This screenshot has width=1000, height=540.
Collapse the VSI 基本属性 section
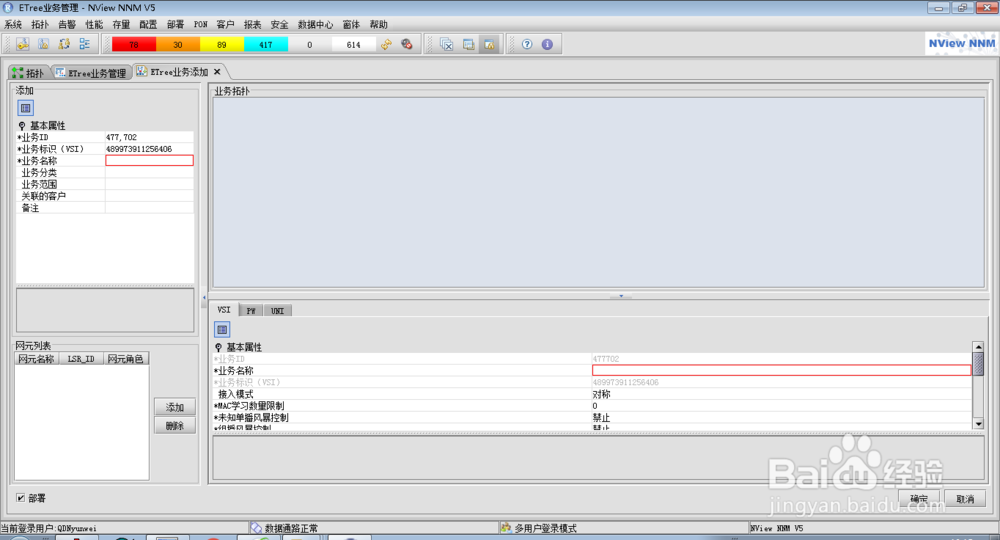(x=218, y=347)
